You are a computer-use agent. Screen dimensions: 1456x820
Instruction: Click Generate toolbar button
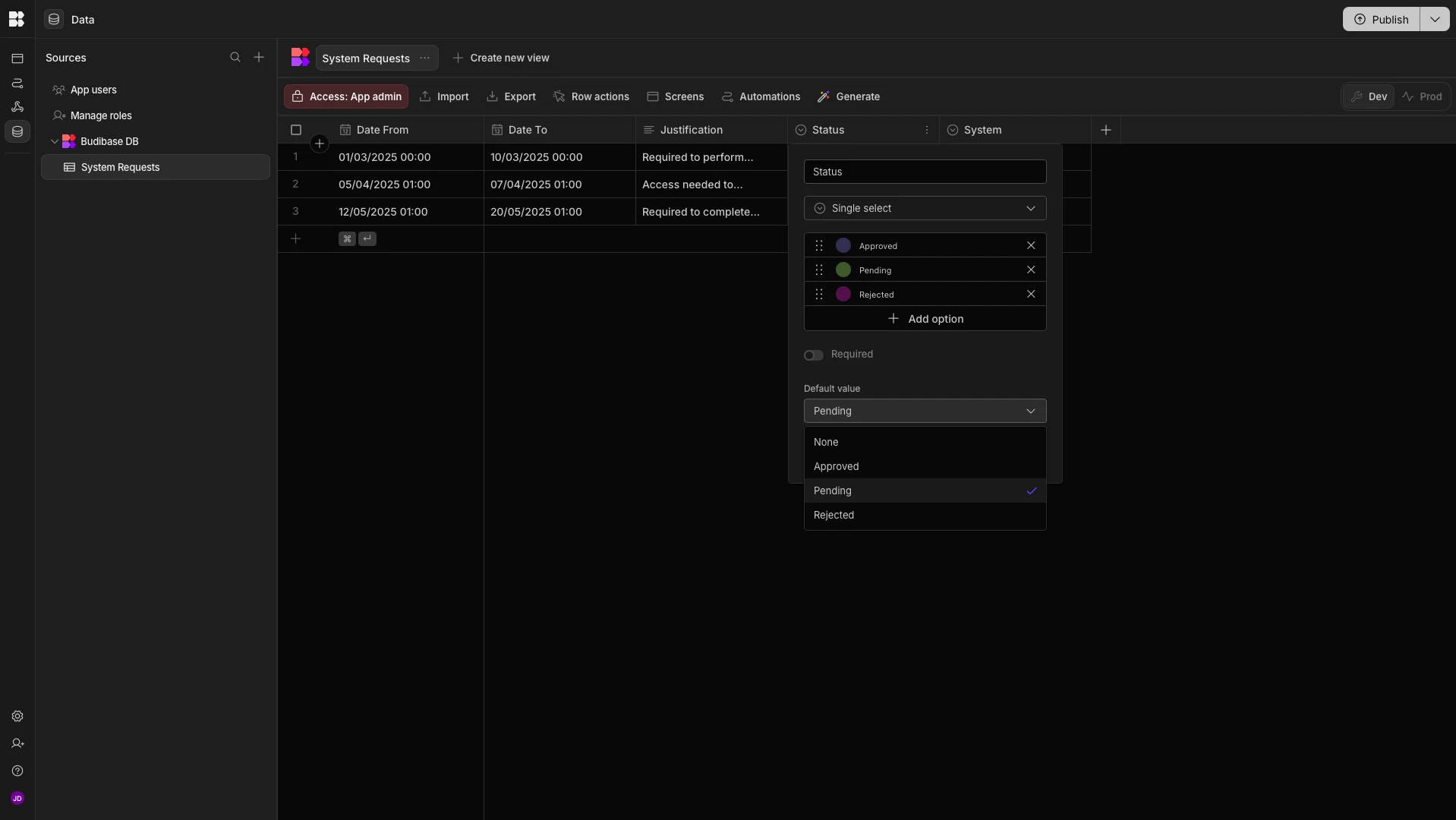(849, 96)
